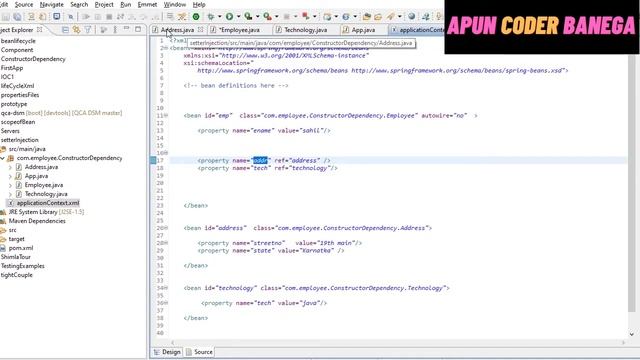Run the application with green play icon
Screen dimensions: 640x360
pyautogui.click(x=229, y=17)
